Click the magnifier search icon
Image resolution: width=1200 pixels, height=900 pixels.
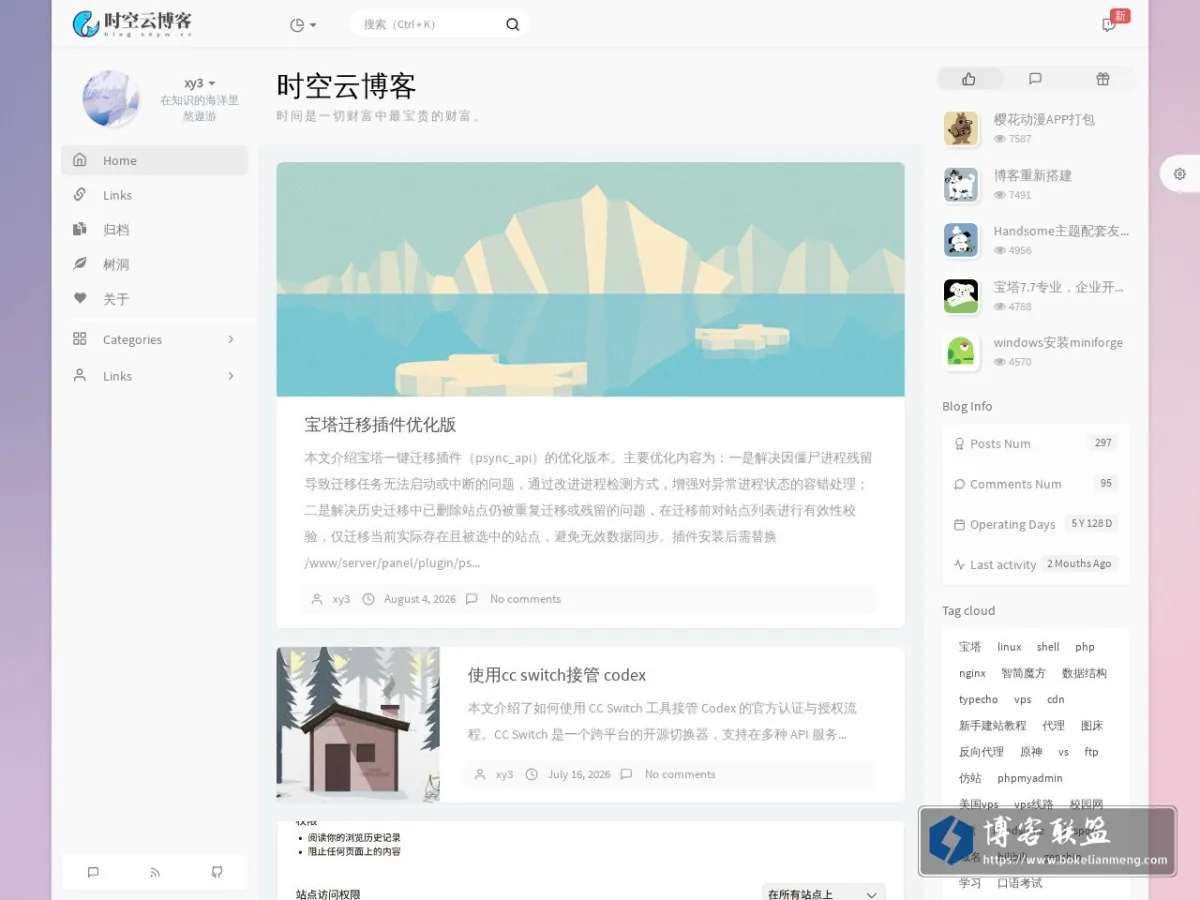[x=513, y=25]
